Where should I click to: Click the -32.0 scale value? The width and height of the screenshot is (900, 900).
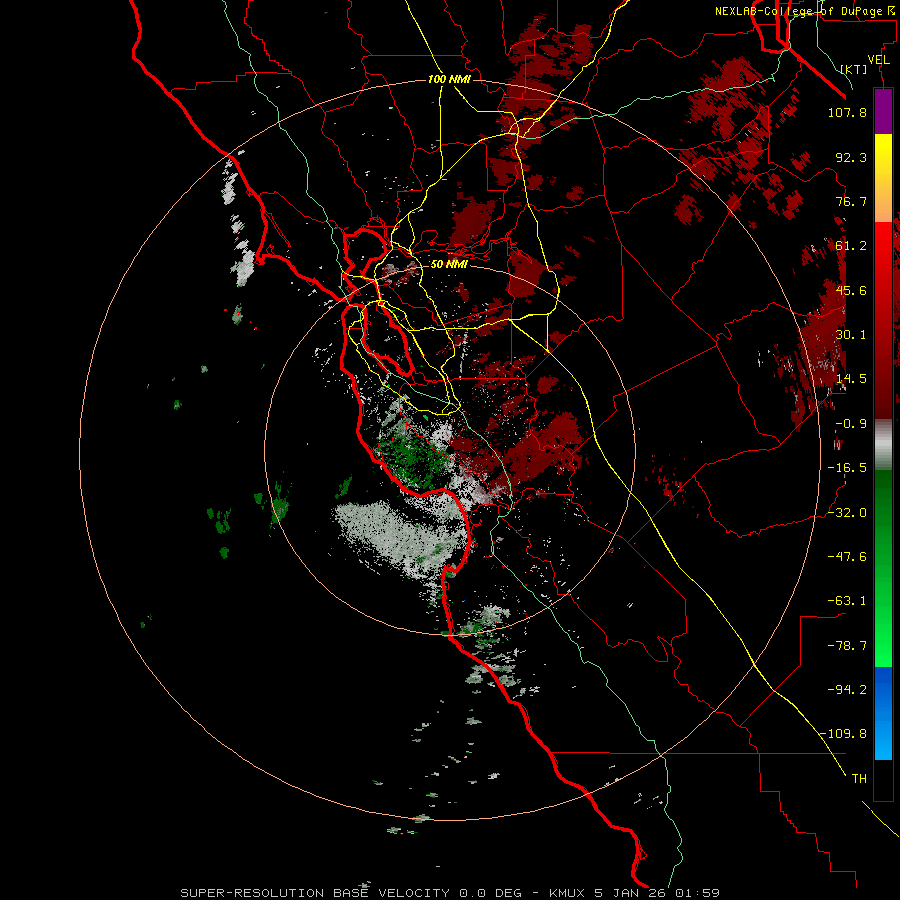pos(847,513)
